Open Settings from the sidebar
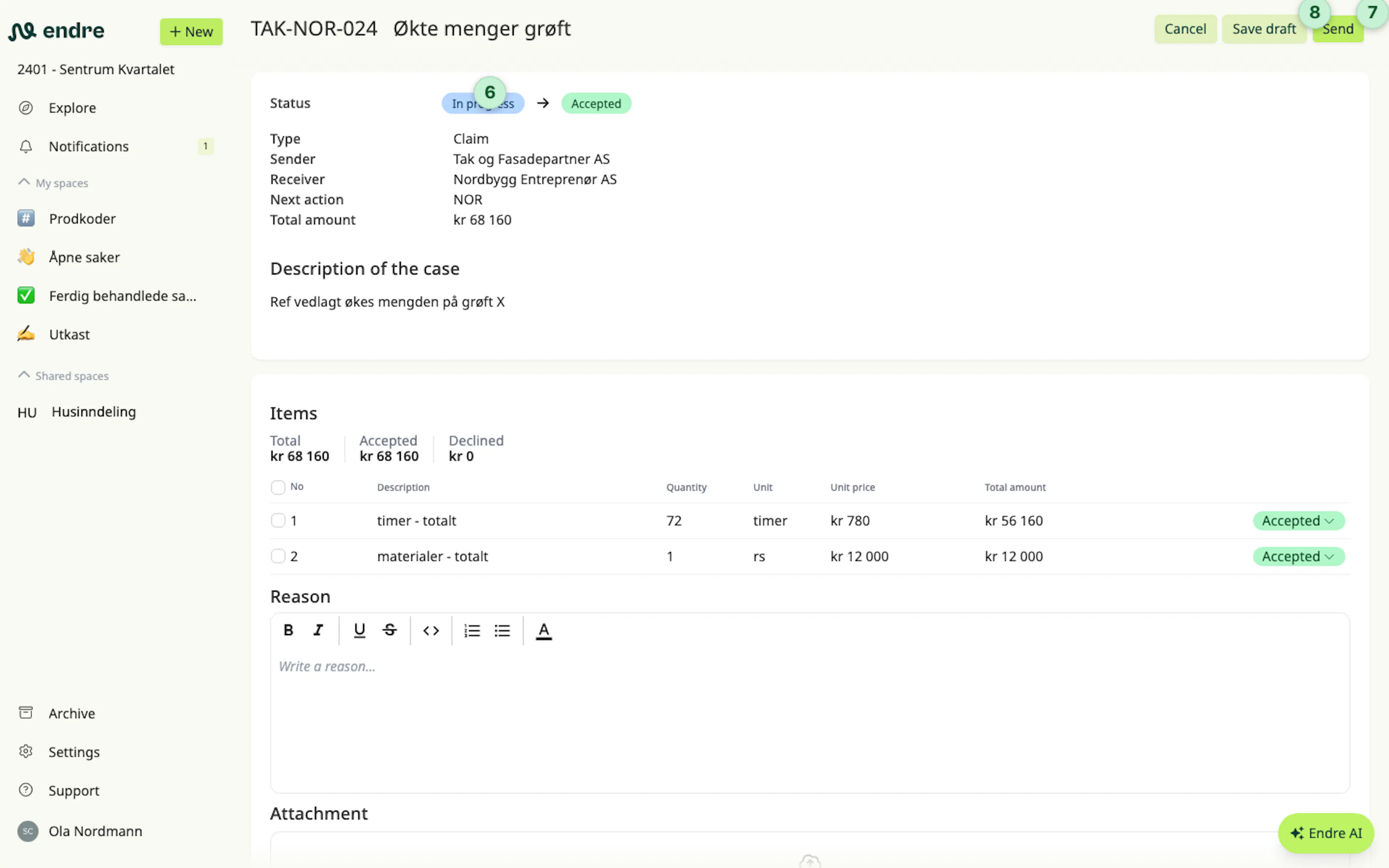 pyautogui.click(x=74, y=752)
